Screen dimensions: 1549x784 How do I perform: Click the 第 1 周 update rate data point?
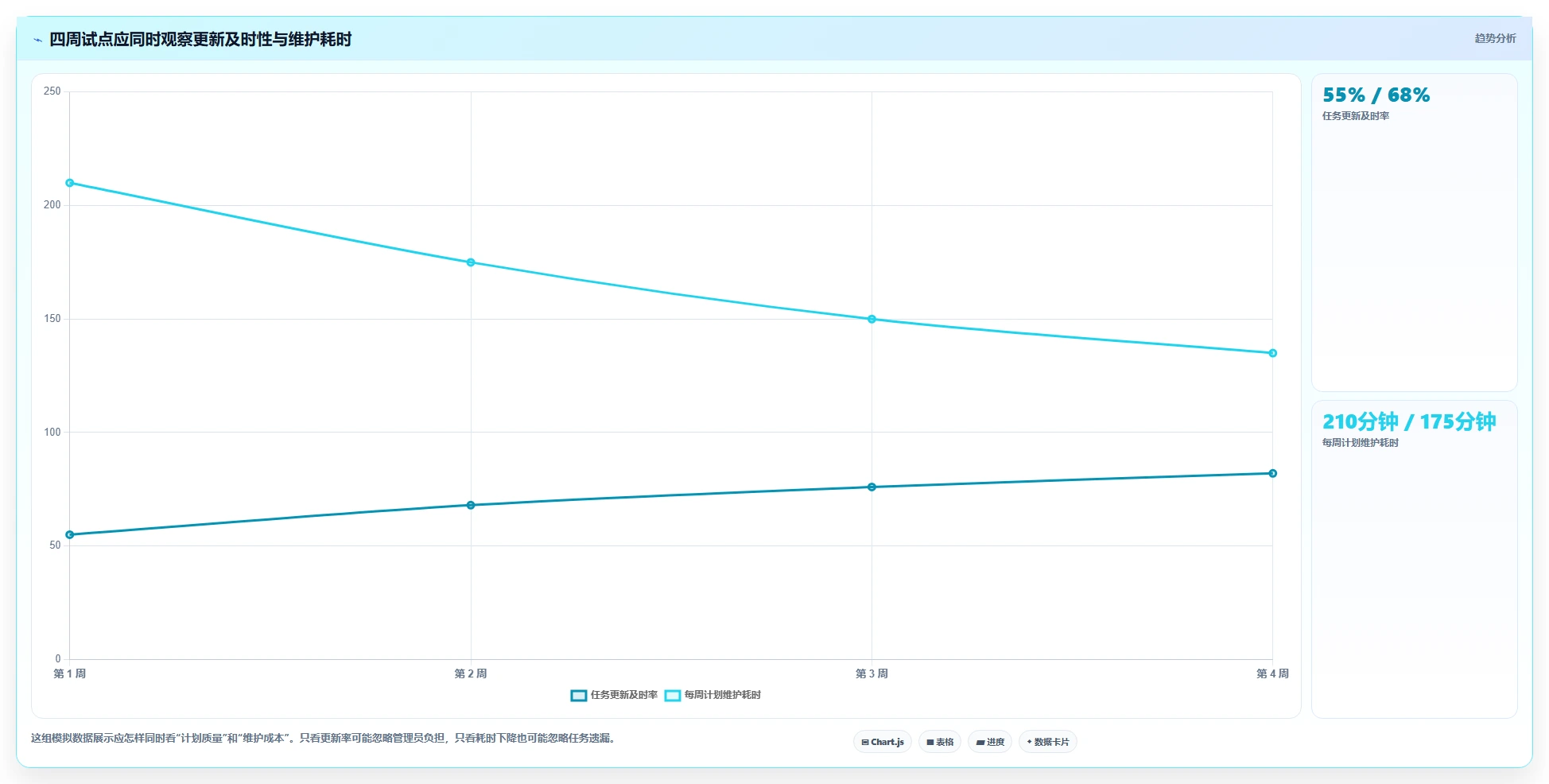70,534
